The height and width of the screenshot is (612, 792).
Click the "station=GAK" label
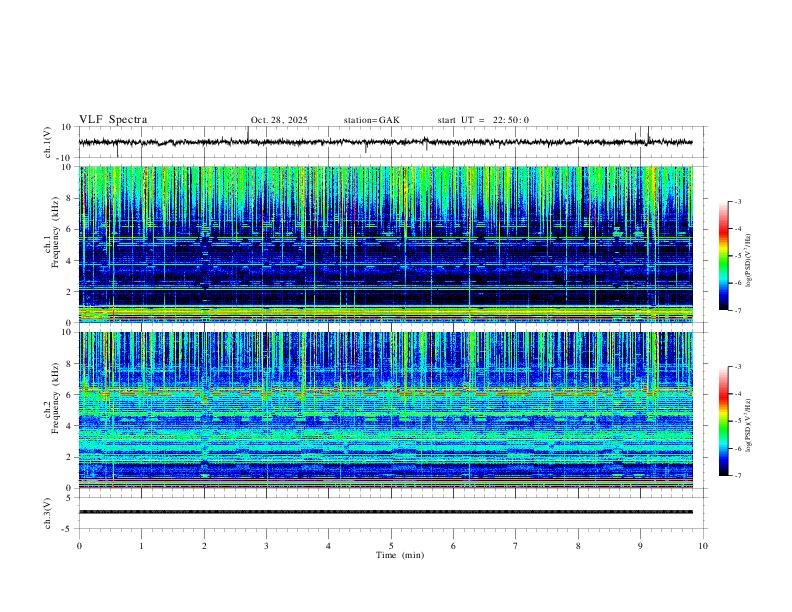tap(371, 120)
